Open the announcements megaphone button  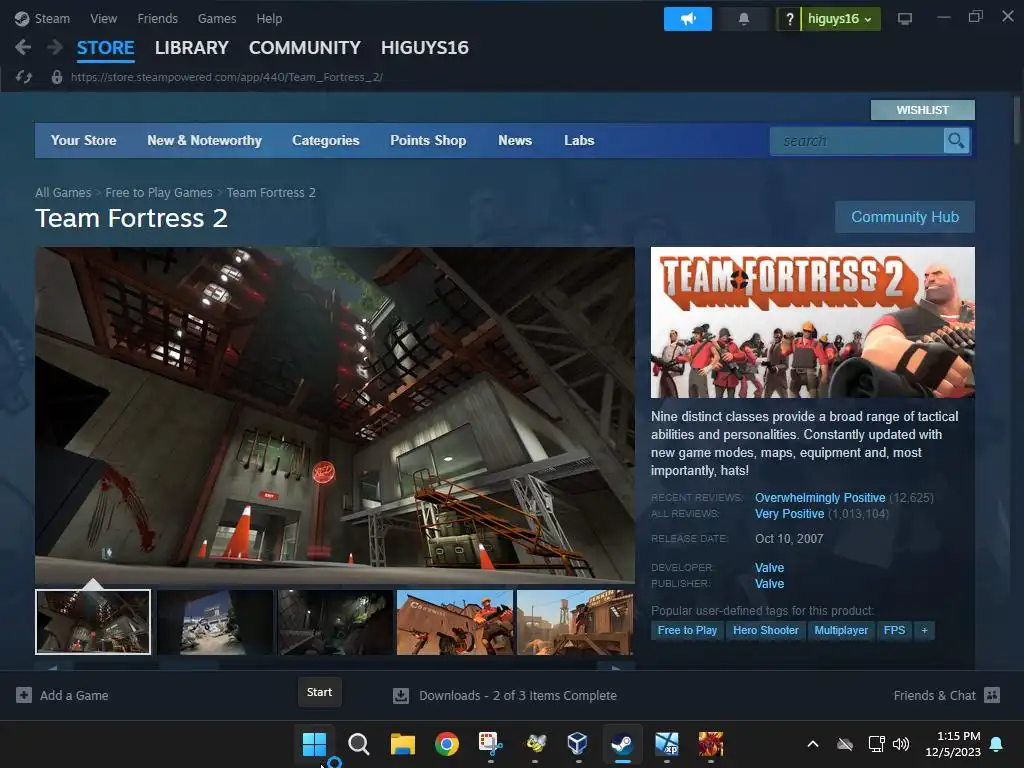tap(688, 19)
